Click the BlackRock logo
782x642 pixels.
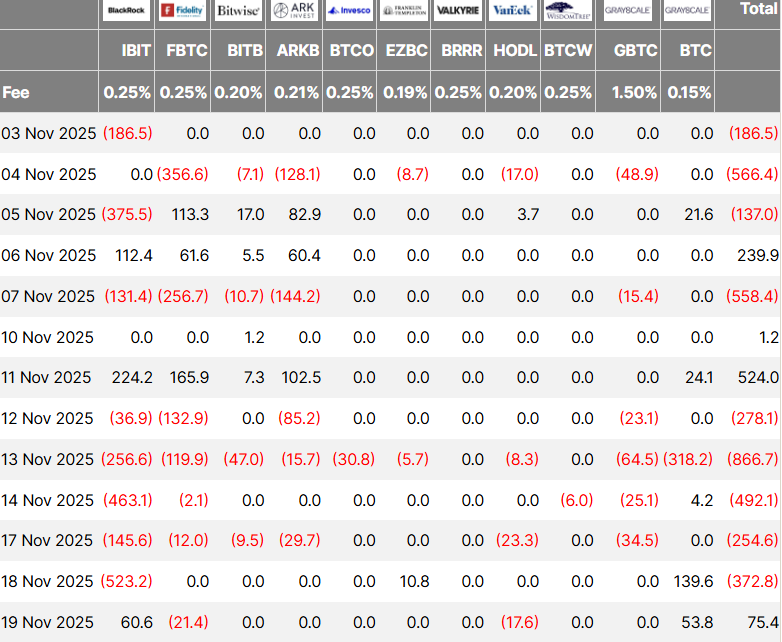(x=127, y=11)
